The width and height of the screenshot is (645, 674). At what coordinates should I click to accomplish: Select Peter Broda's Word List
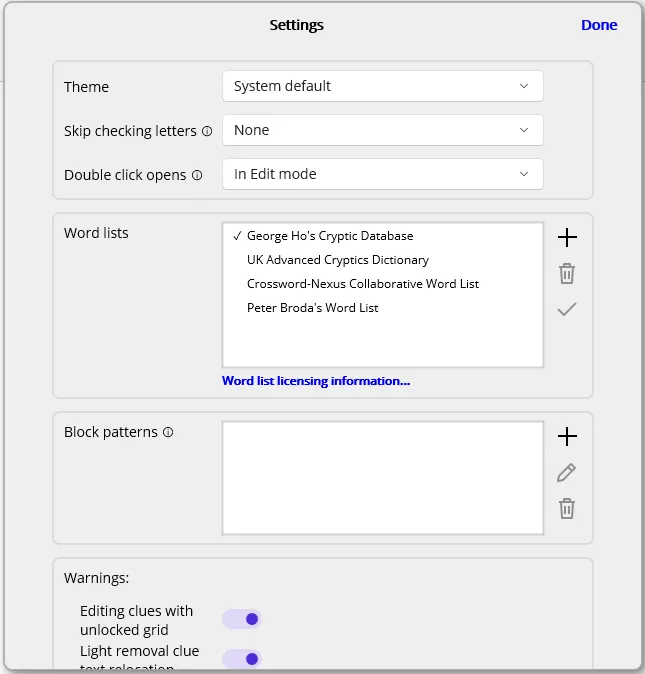[382, 308]
